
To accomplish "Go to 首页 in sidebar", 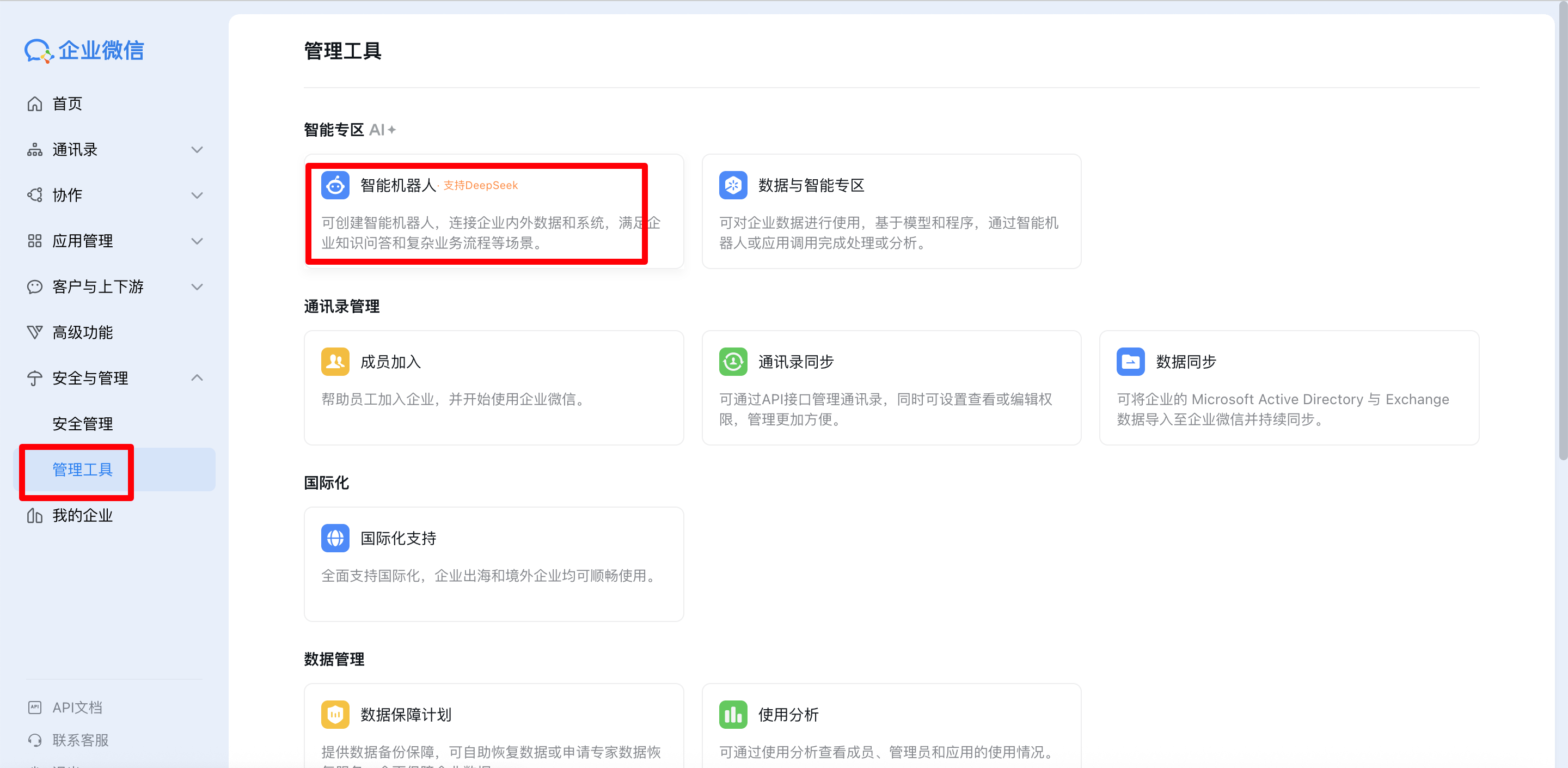I will [67, 104].
